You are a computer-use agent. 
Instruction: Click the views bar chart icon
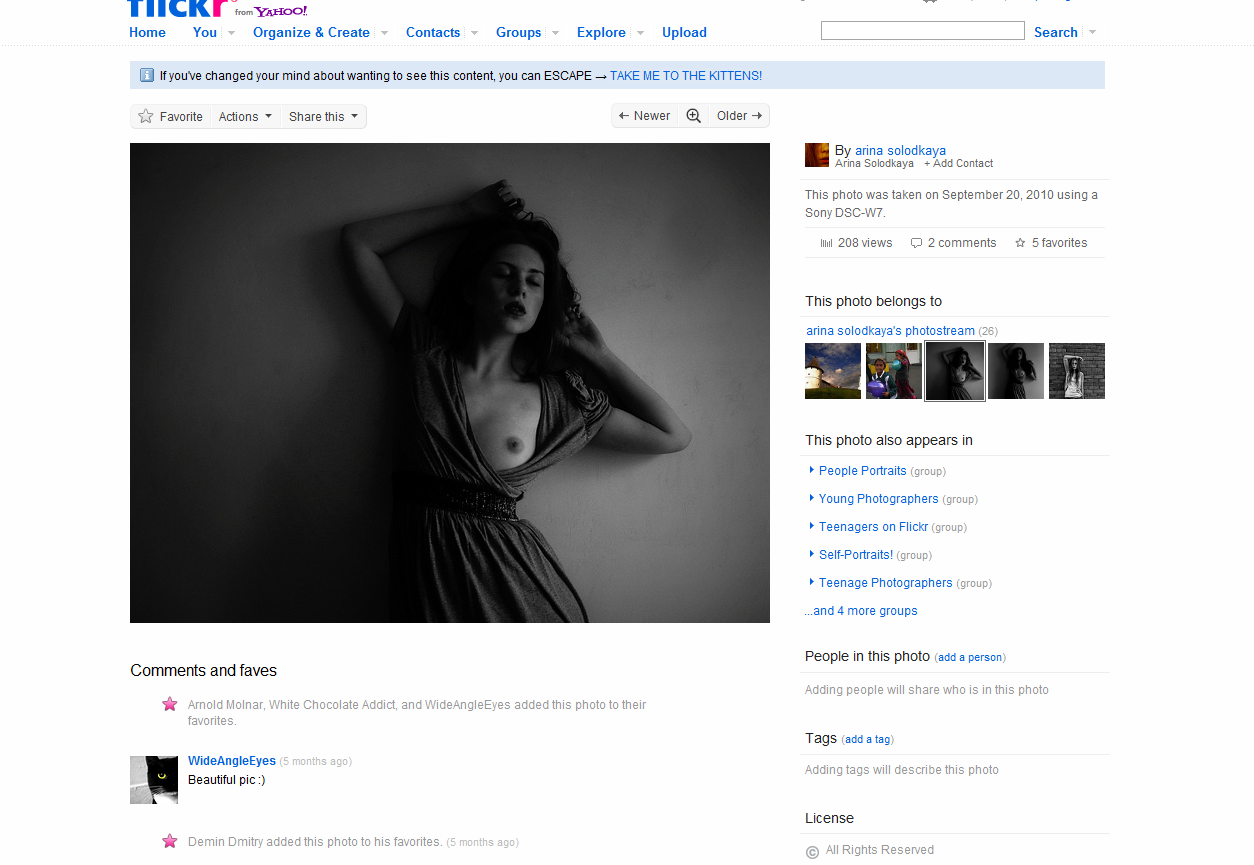click(x=826, y=243)
